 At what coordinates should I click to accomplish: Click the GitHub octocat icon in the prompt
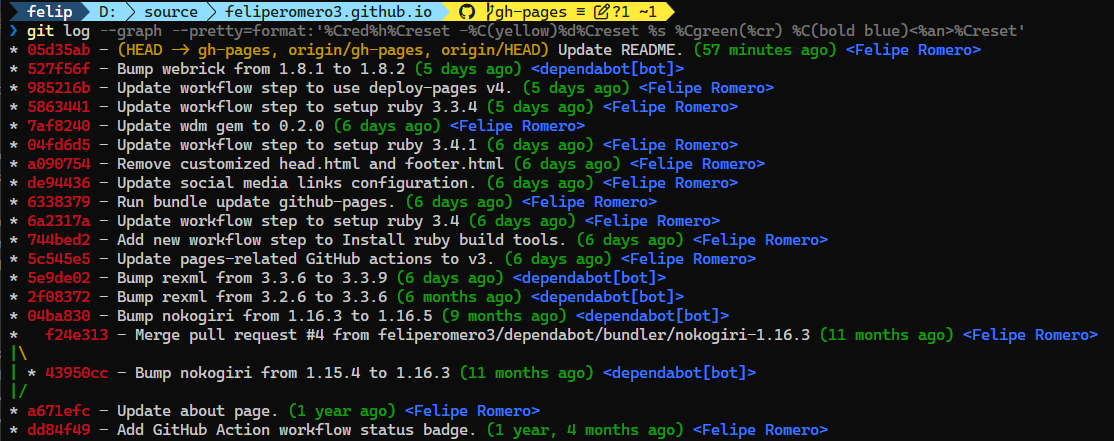click(467, 11)
